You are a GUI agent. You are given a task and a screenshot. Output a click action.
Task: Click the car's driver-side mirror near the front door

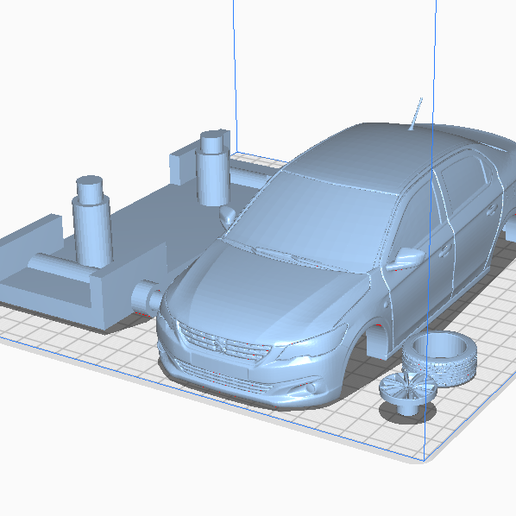click(x=405, y=258)
